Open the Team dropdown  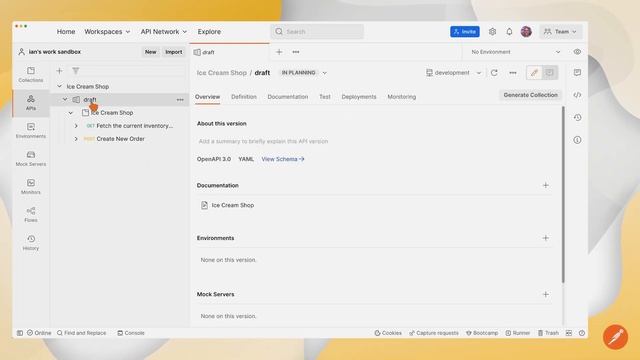(x=560, y=31)
